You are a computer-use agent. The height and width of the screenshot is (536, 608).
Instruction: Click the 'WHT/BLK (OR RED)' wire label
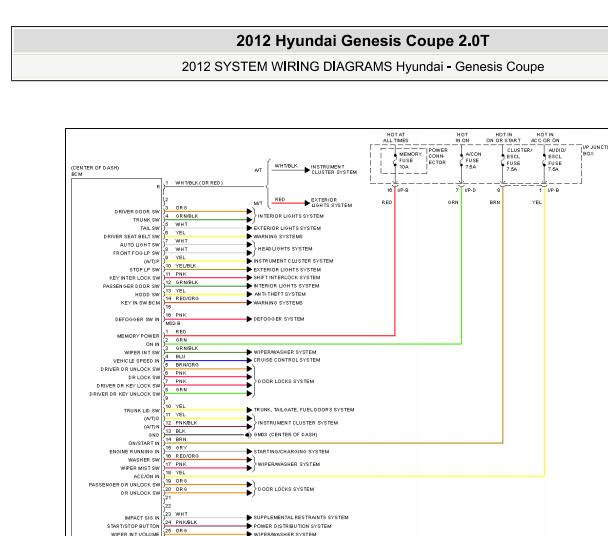199,183
